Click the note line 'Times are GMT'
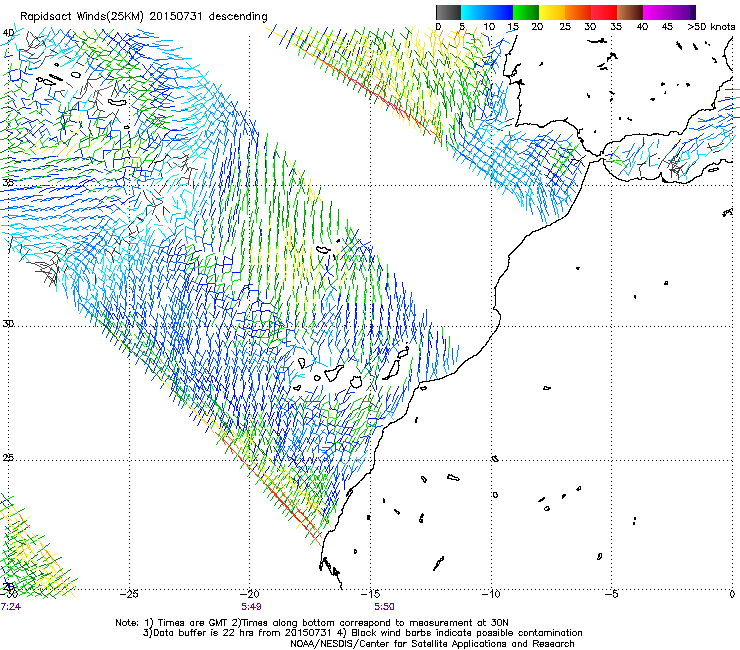This screenshot has width=740, height=650. (191, 623)
